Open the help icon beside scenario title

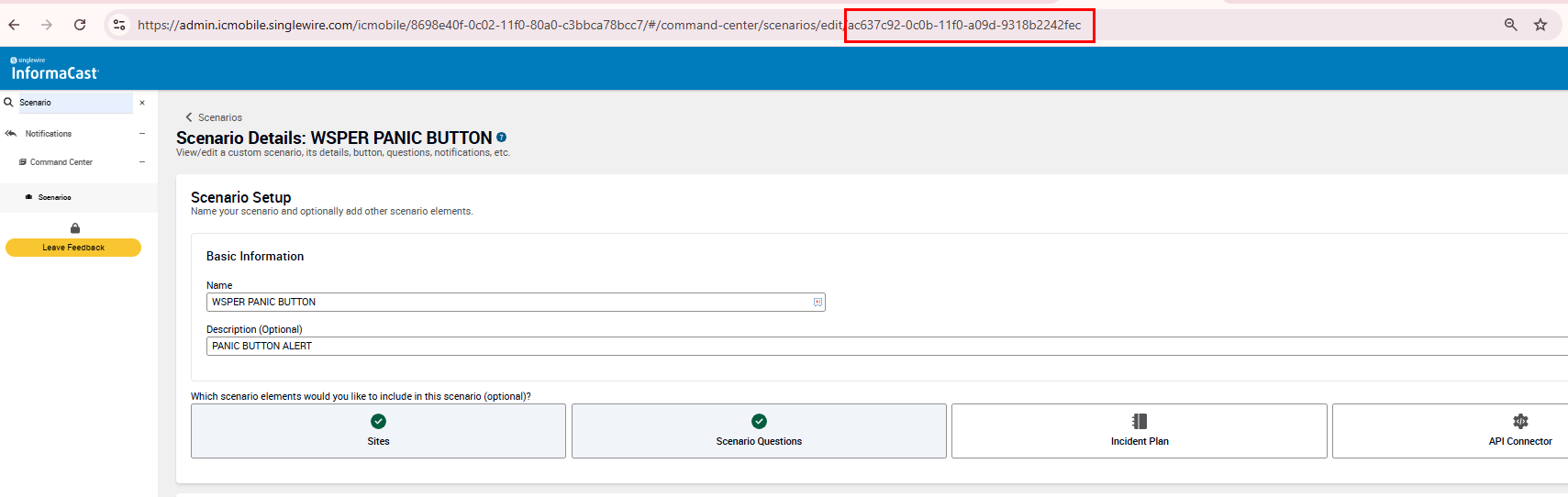pyautogui.click(x=501, y=138)
